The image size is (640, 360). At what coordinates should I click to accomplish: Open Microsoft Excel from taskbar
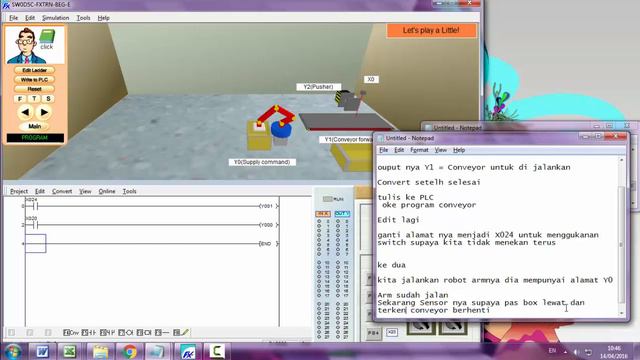click(x=69, y=351)
